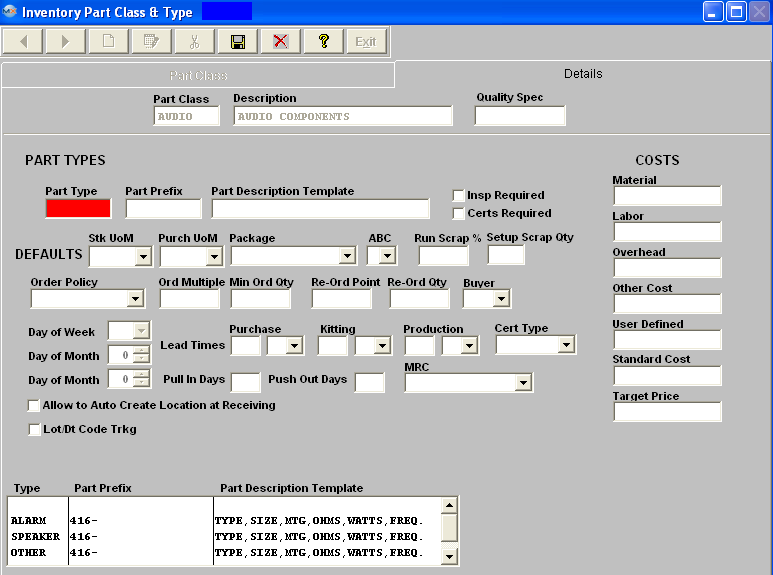Maximize the Inventory Part Class window
773x575 pixels.
click(736, 12)
